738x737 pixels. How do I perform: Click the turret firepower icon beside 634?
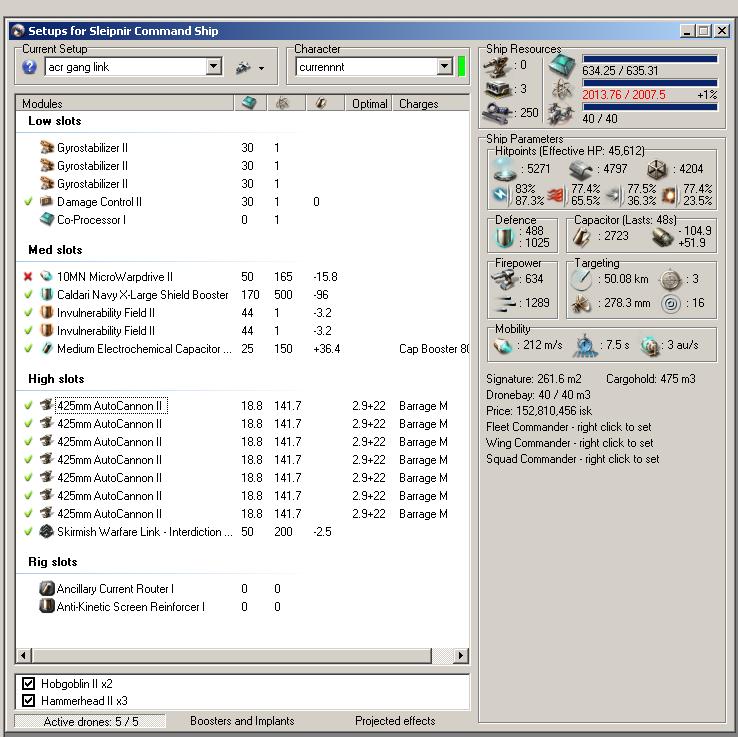504,279
